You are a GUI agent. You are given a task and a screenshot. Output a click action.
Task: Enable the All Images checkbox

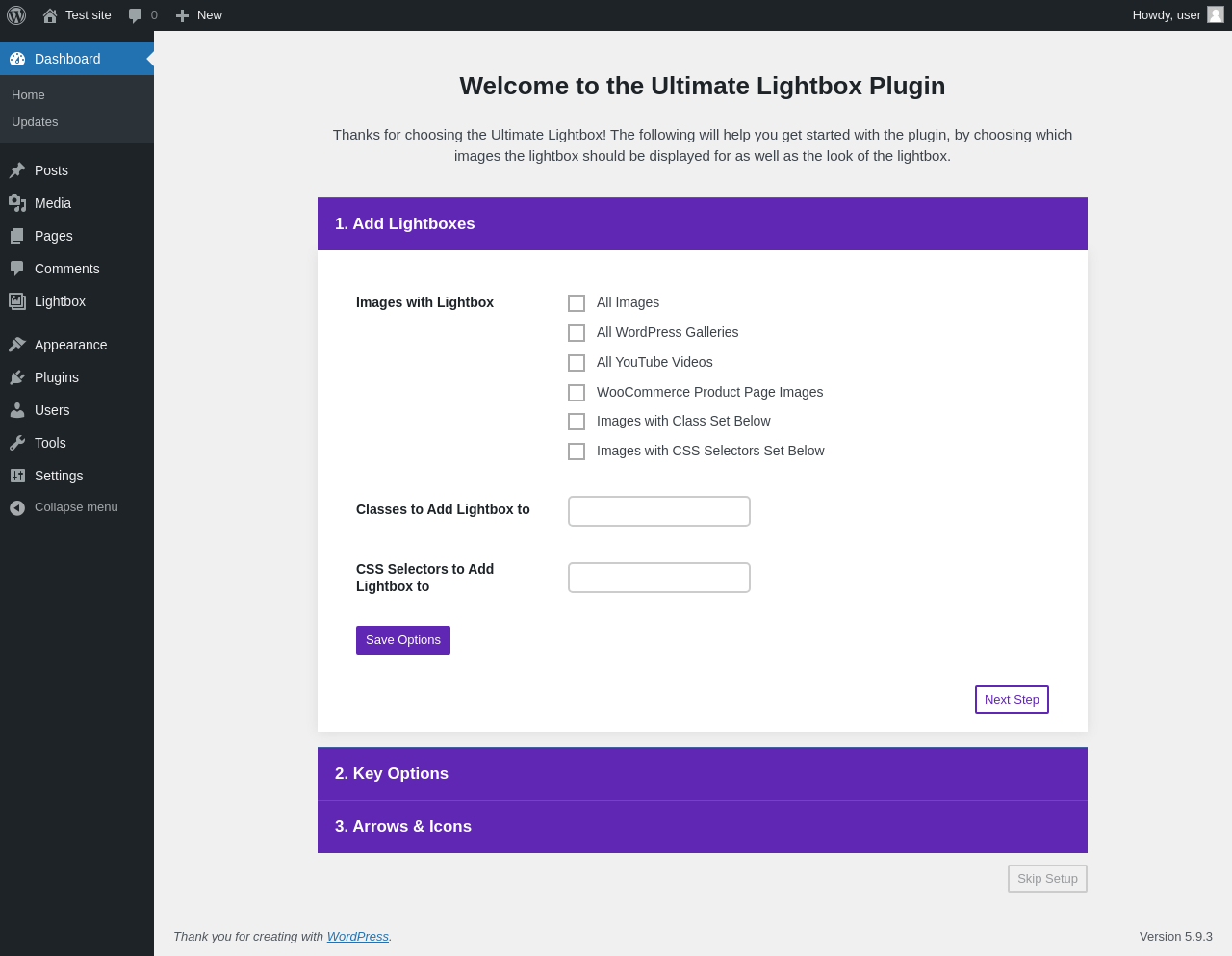tap(577, 303)
